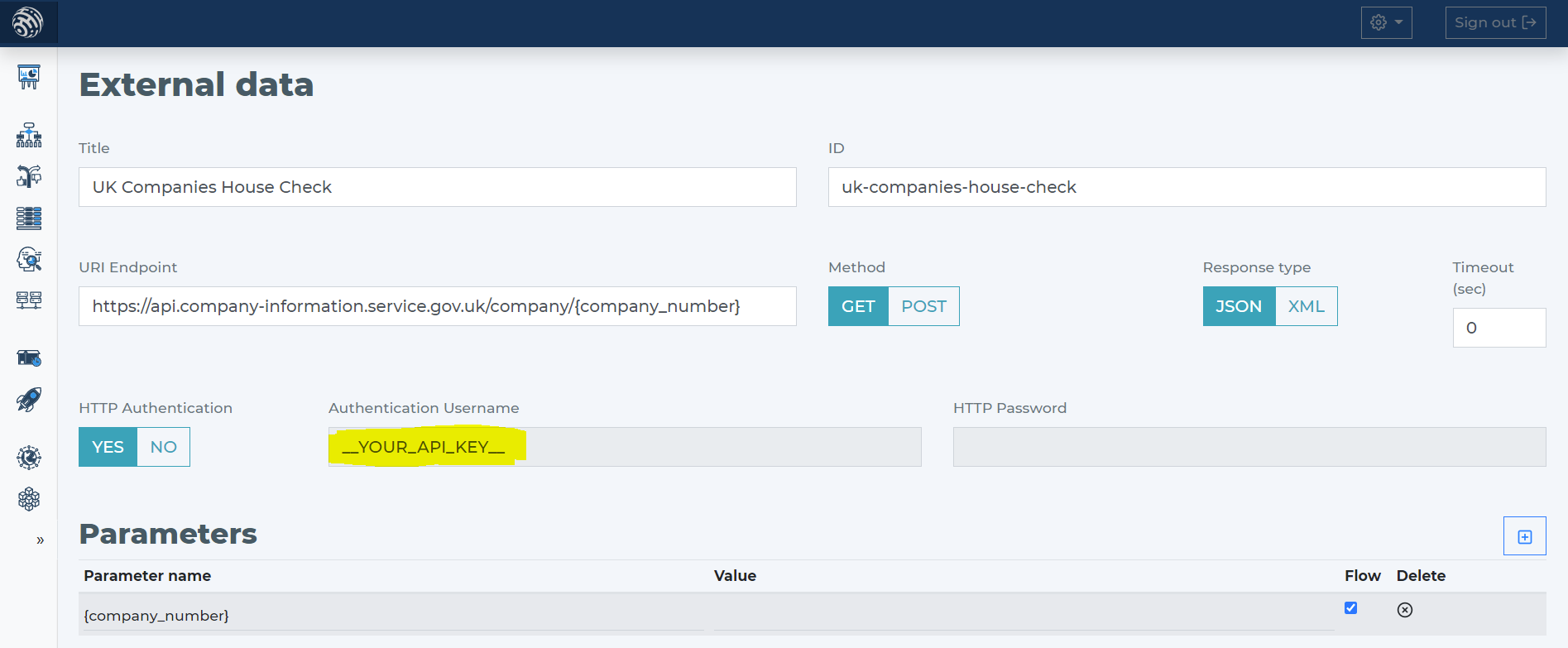
Task: Open the presentation chart dashboard icon
Action: (x=29, y=78)
